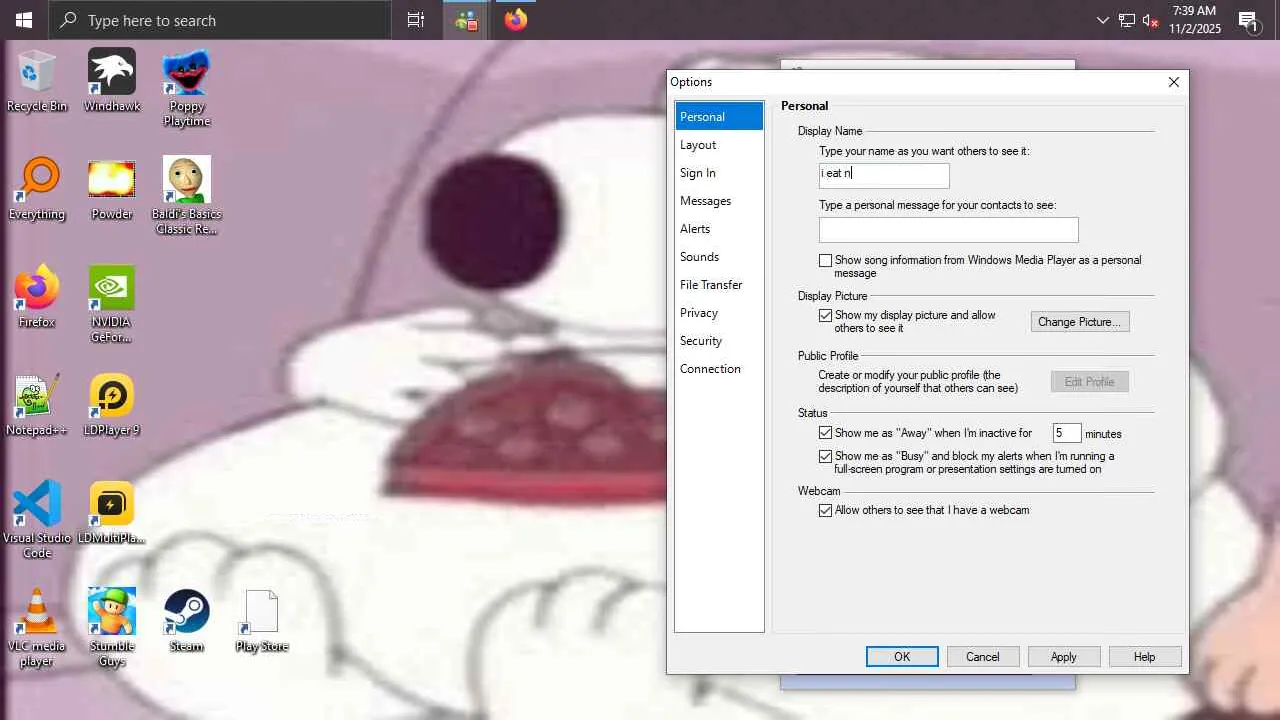Open the Security options category
Screen dimensions: 1280x720
point(719,341)
